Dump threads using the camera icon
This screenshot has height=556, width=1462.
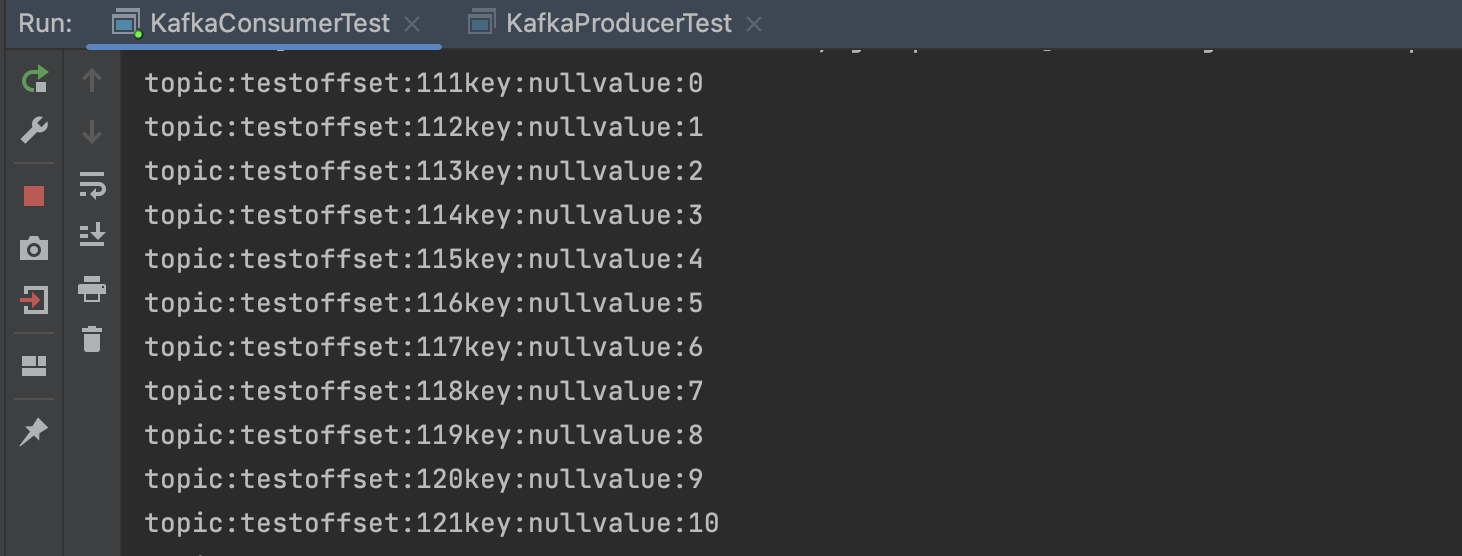34,248
